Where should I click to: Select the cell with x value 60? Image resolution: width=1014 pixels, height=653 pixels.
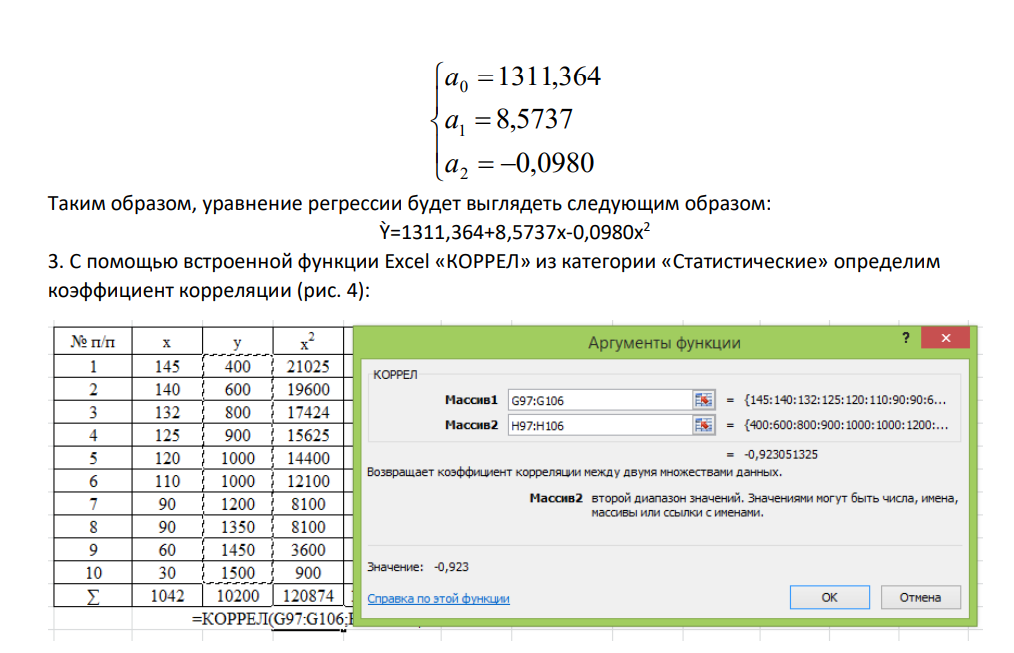[x=167, y=550]
